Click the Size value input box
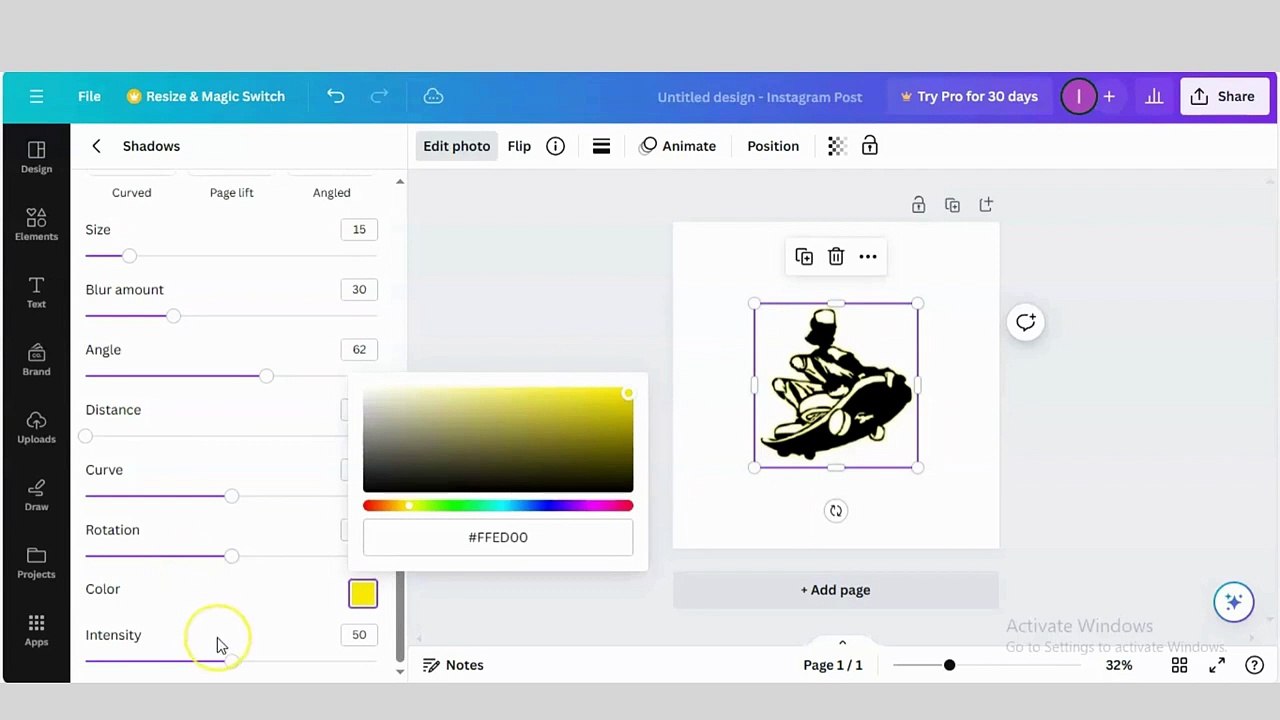The height and width of the screenshot is (720, 1280). [x=359, y=229]
